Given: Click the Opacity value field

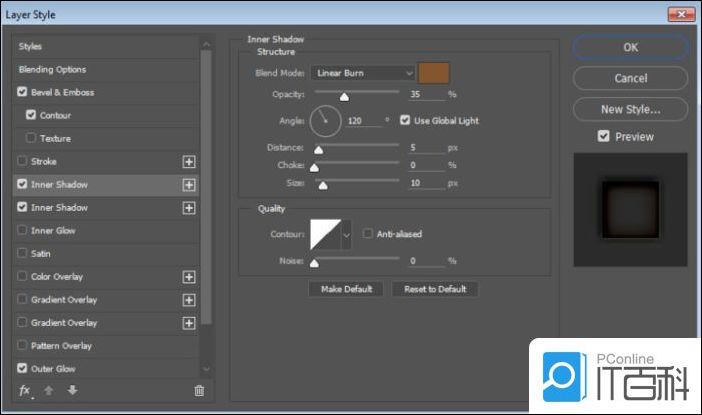Looking at the screenshot, I should pyautogui.click(x=427, y=94).
